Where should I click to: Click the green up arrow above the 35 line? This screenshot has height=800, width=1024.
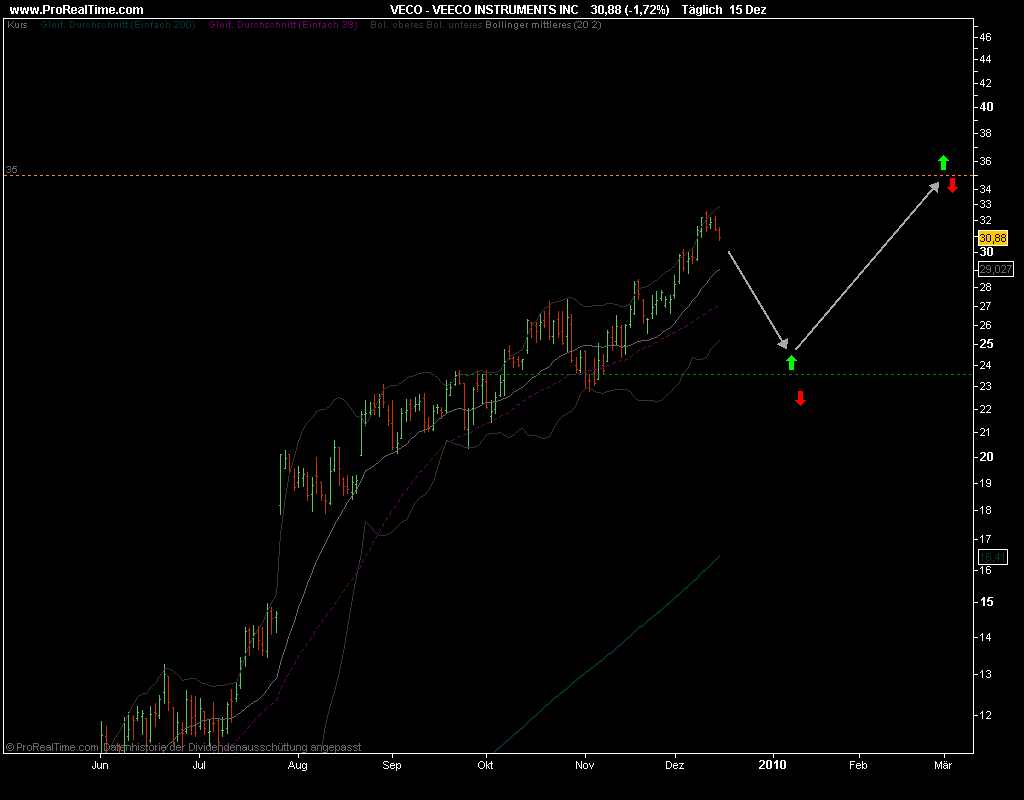click(x=942, y=162)
